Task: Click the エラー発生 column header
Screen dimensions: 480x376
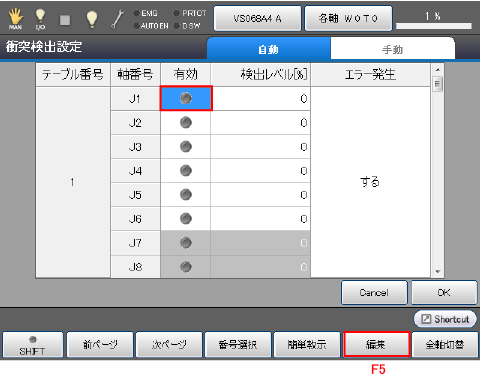Action: point(370,74)
